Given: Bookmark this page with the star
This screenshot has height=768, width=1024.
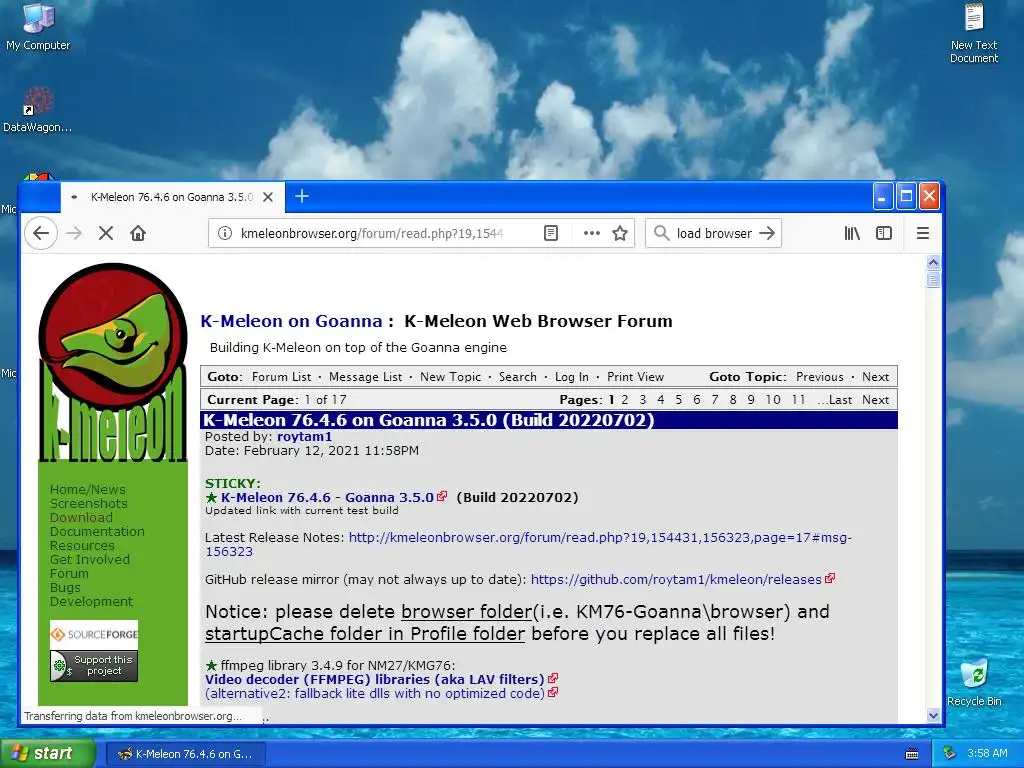Looking at the screenshot, I should (x=620, y=233).
